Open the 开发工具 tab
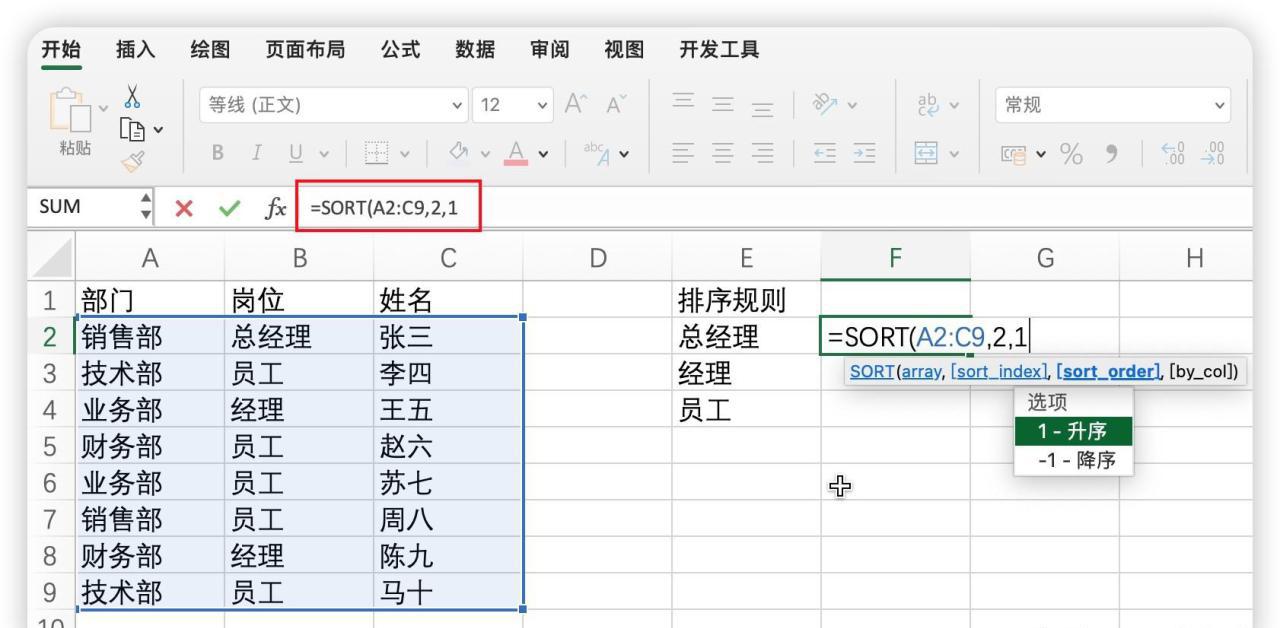Viewport: 1280px width, 628px height. (719, 48)
